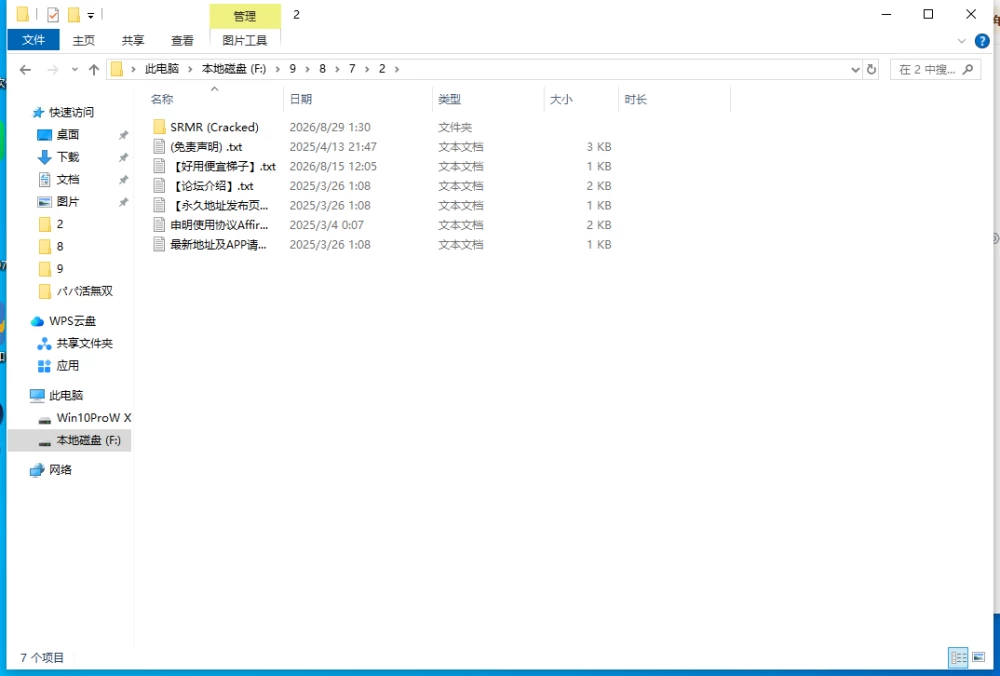The image size is (1000, 676).
Task: Sort files by the 时长 column header
Action: pos(636,99)
